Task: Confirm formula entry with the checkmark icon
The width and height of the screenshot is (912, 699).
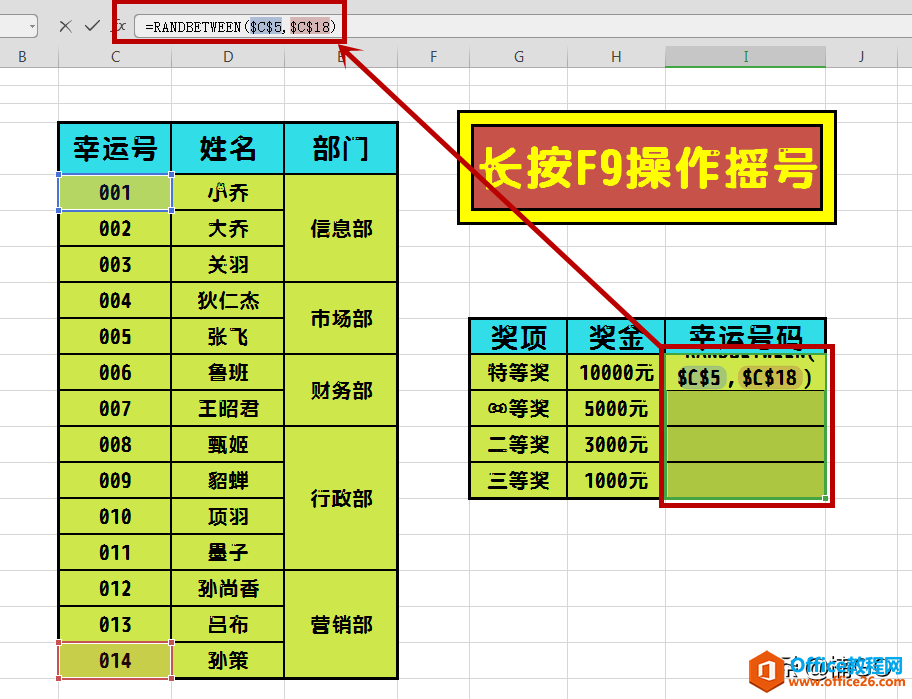Action: (92, 26)
